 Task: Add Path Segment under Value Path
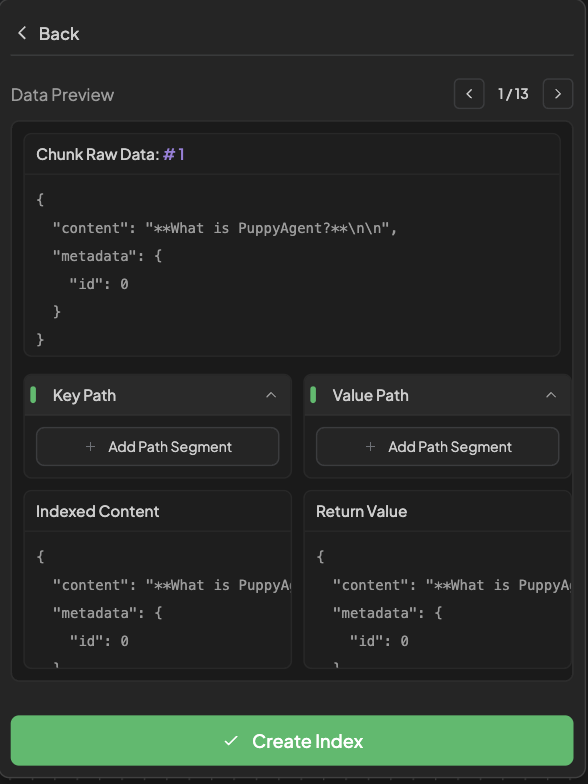point(438,446)
